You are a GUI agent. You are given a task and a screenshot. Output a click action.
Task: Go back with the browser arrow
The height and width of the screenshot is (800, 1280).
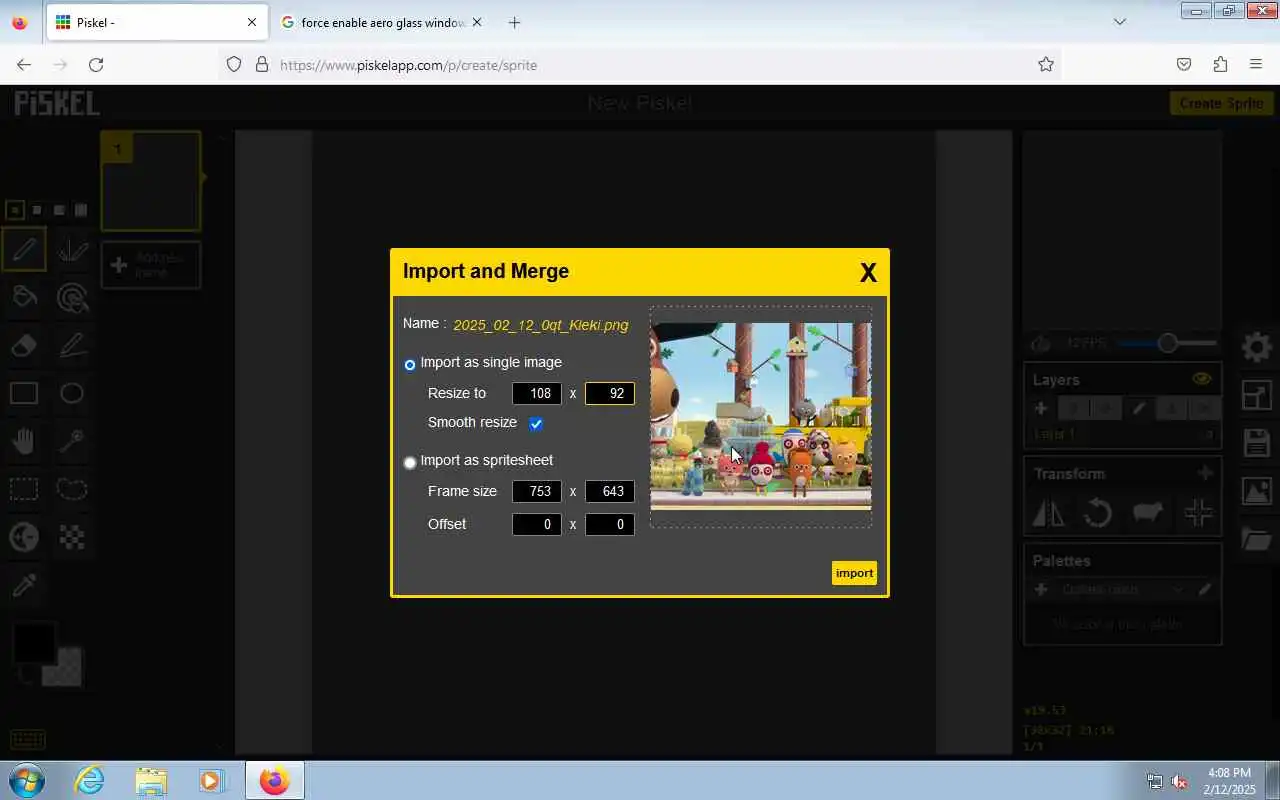(x=24, y=64)
